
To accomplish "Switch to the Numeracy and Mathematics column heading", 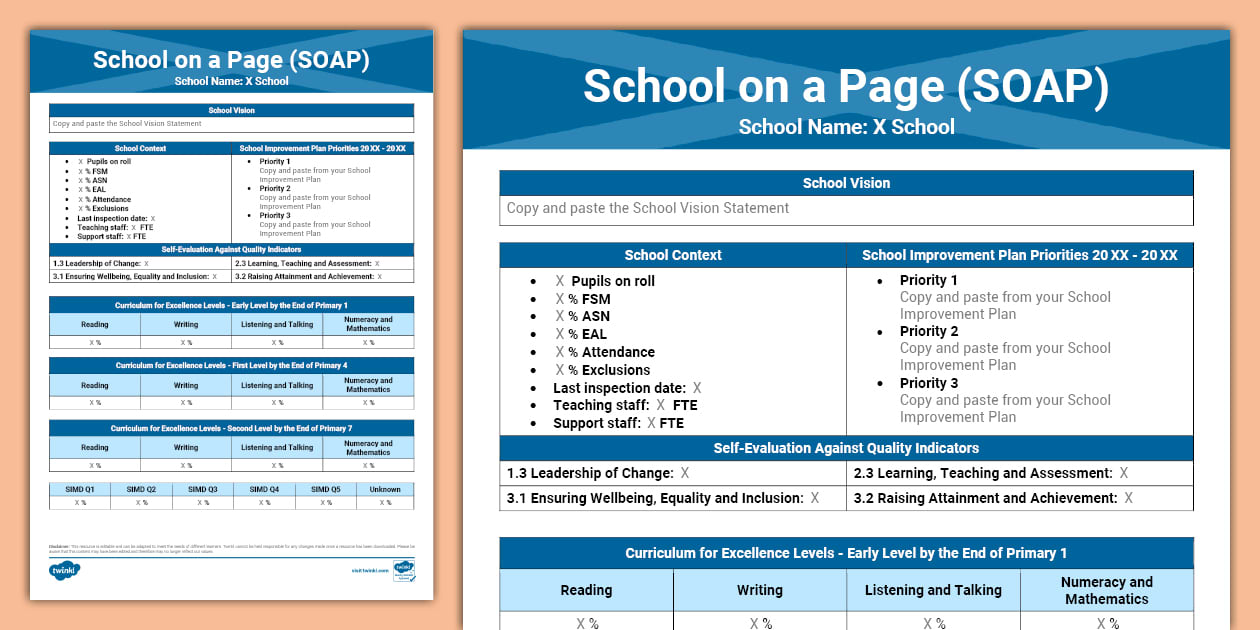I will [1107, 590].
